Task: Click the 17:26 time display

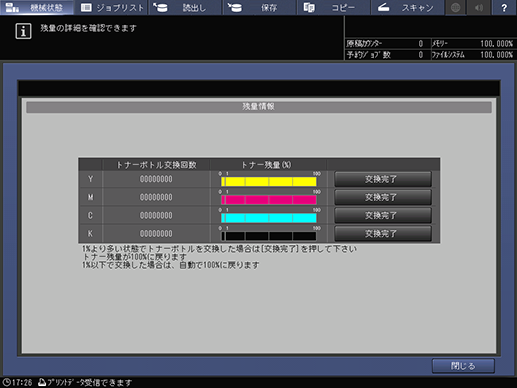Action: (x=22, y=382)
